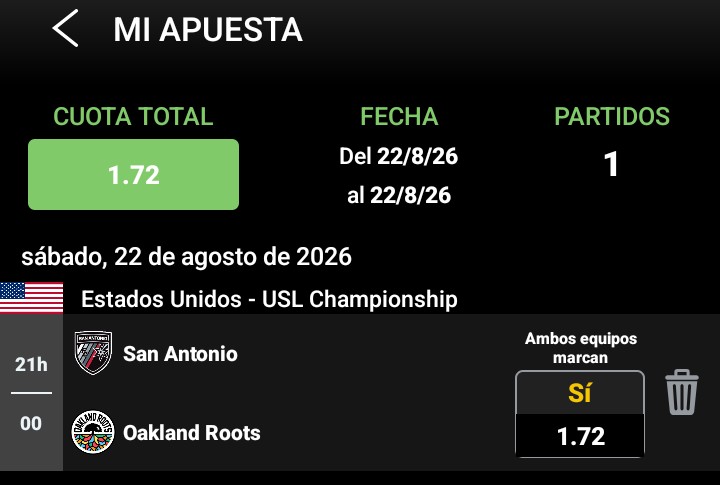Image resolution: width=720 pixels, height=485 pixels.
Task: Tap the green 1.72 total odds box
Action: pos(133,175)
